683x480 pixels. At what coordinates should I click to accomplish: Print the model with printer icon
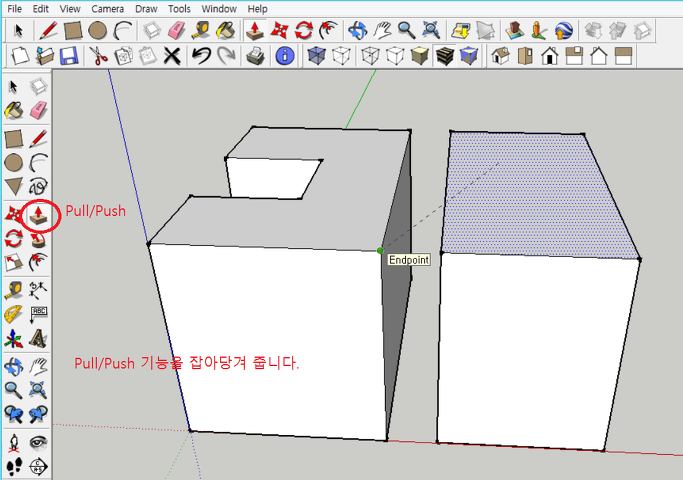[255, 56]
